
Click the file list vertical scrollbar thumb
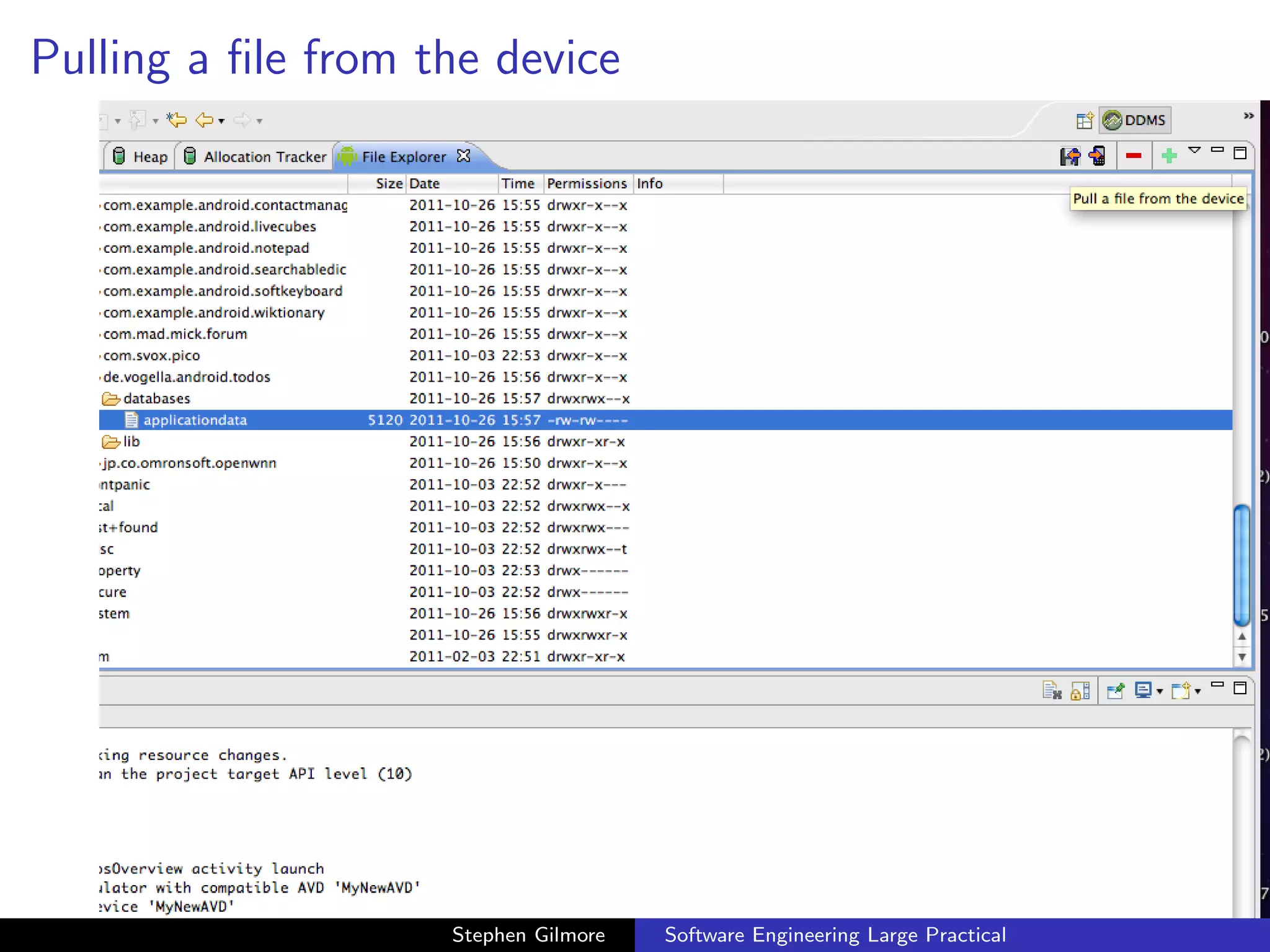[x=1241, y=566]
